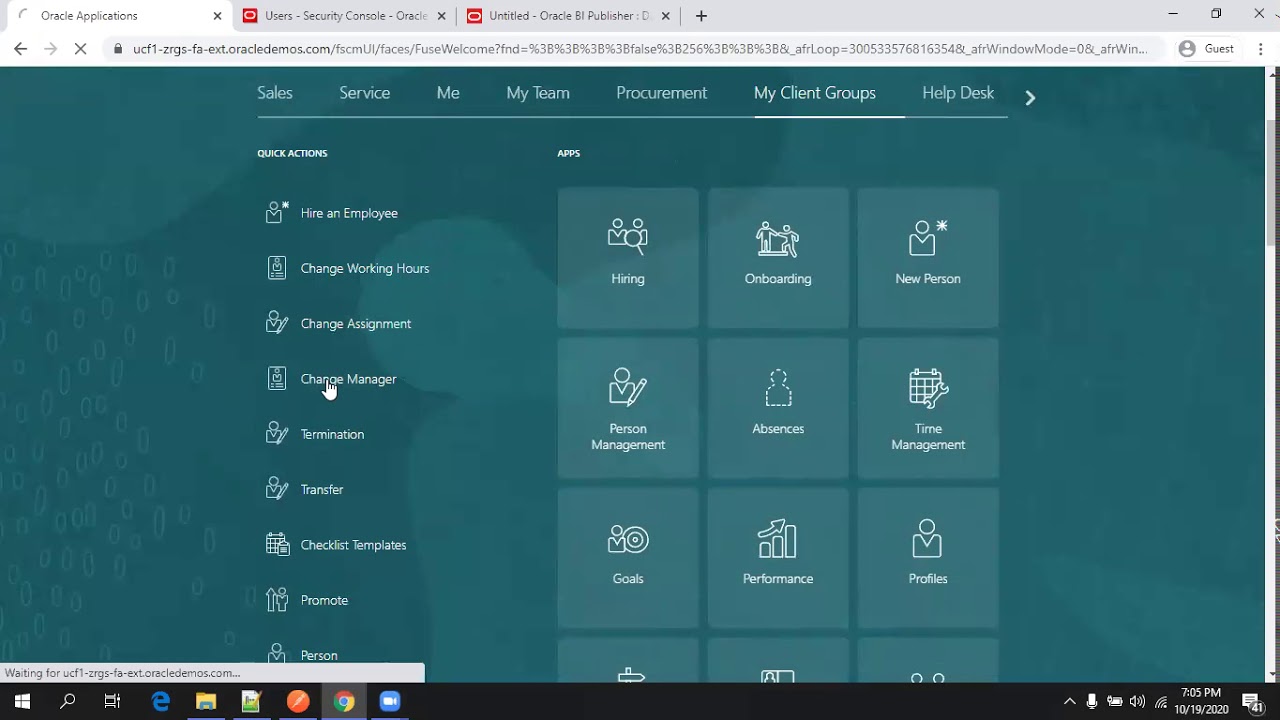The image size is (1280, 720).
Task: Open the Onboarding app tile
Action: click(778, 258)
